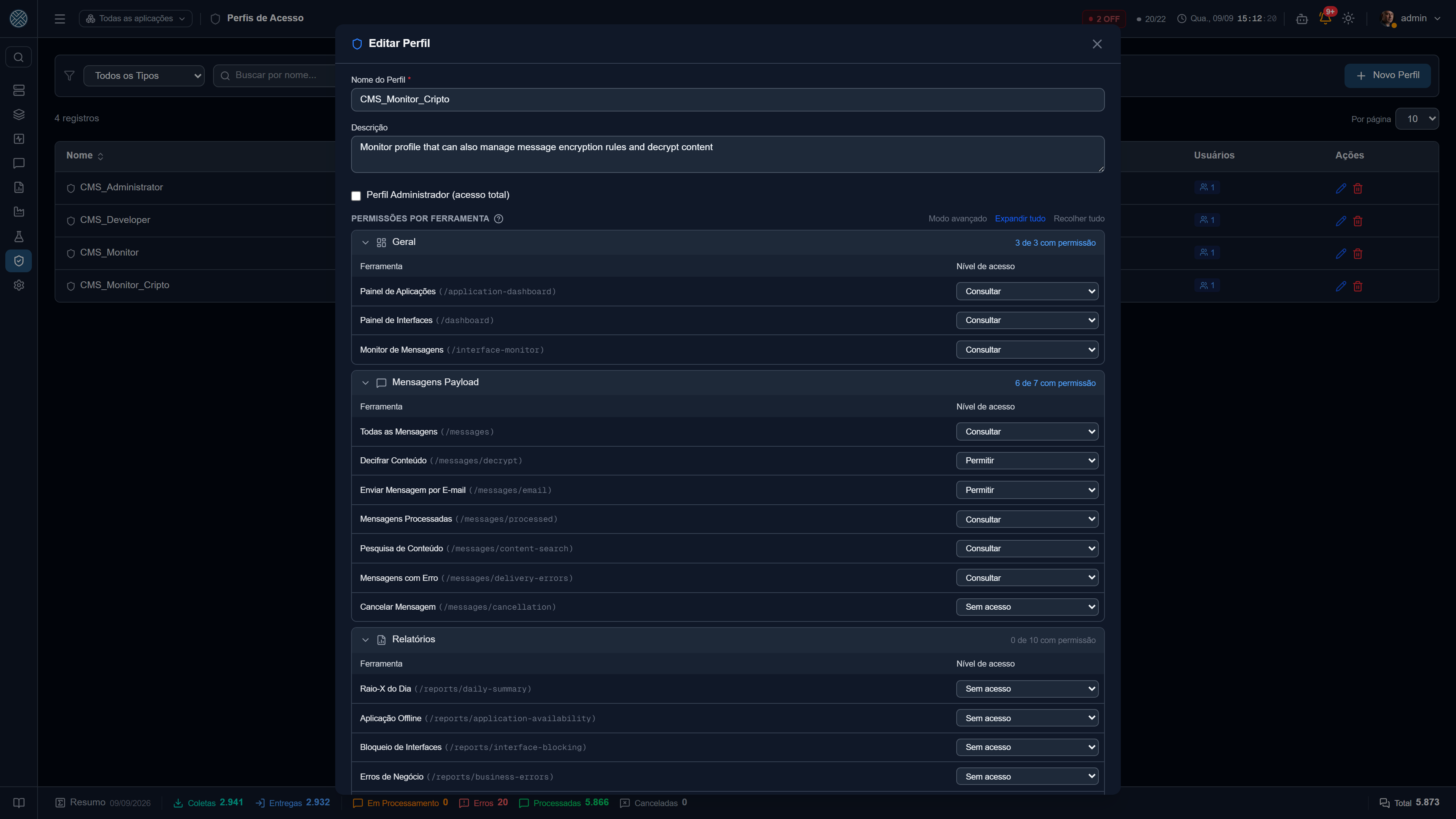Screen dimensions: 1456x819
Task: Click the search icon in left sidebar
Action: tap(19, 57)
